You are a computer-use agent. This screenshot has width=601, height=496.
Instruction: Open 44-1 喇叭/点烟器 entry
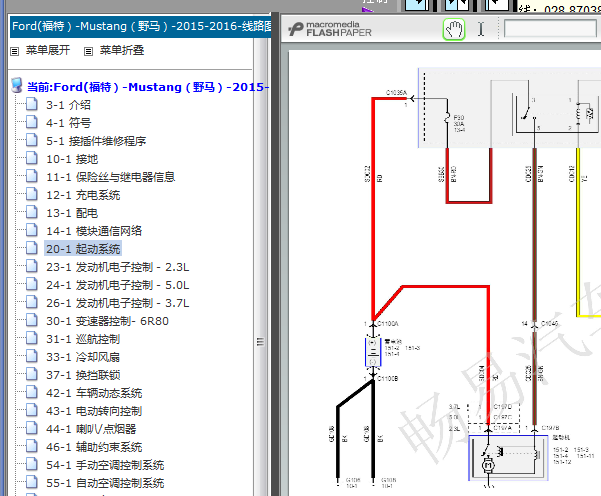click(x=91, y=429)
